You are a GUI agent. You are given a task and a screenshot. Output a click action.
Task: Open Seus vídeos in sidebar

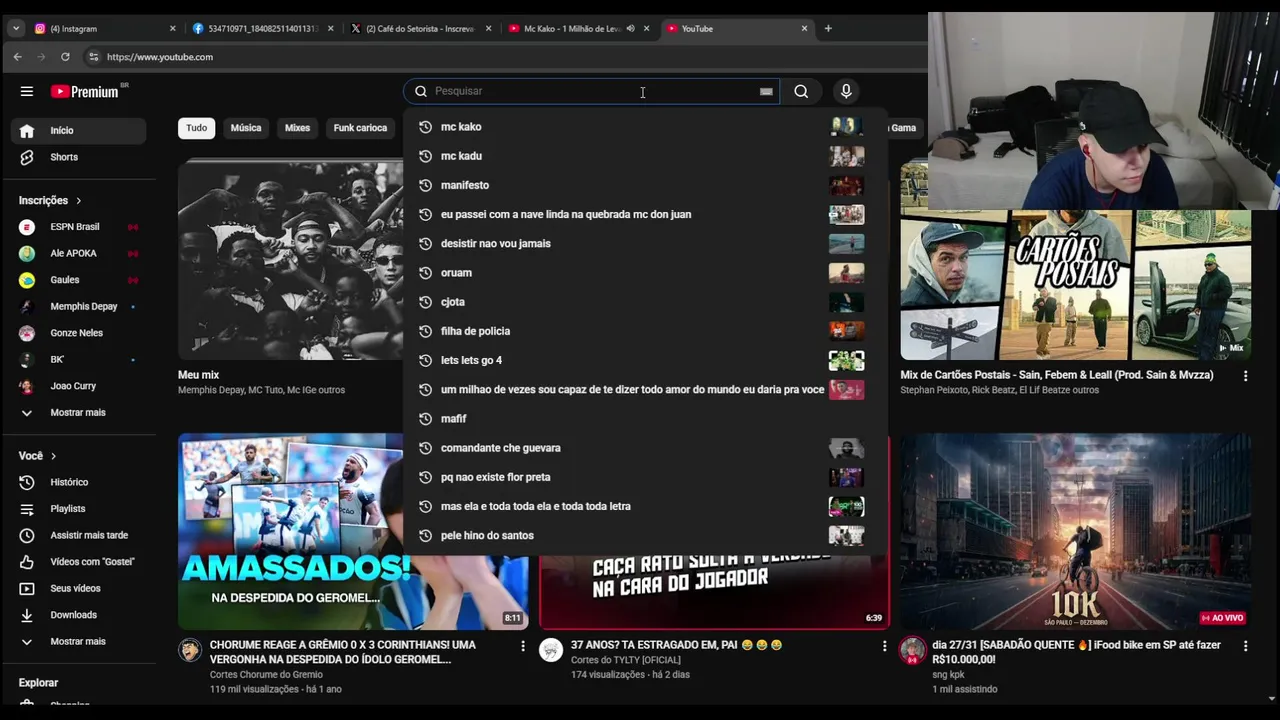(78, 588)
